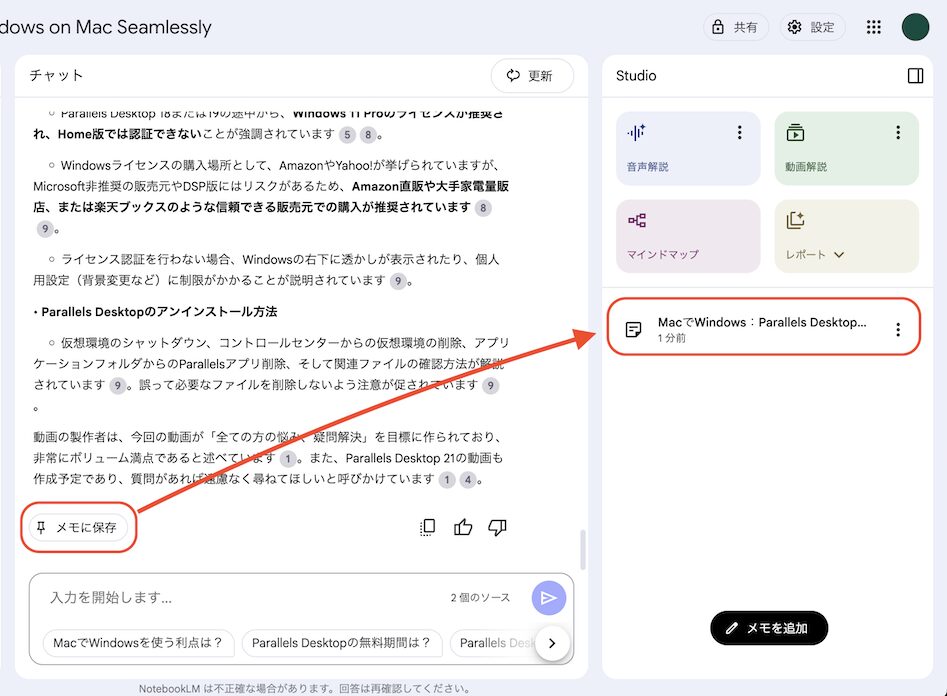Viewport: 947px width, 696px height.
Task: Open citation 1 after 述べています
Action: (x=288, y=459)
